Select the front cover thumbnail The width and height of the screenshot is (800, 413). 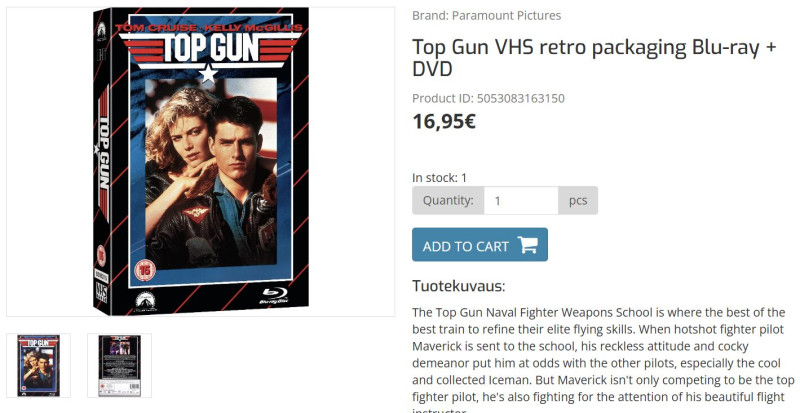click(x=38, y=366)
